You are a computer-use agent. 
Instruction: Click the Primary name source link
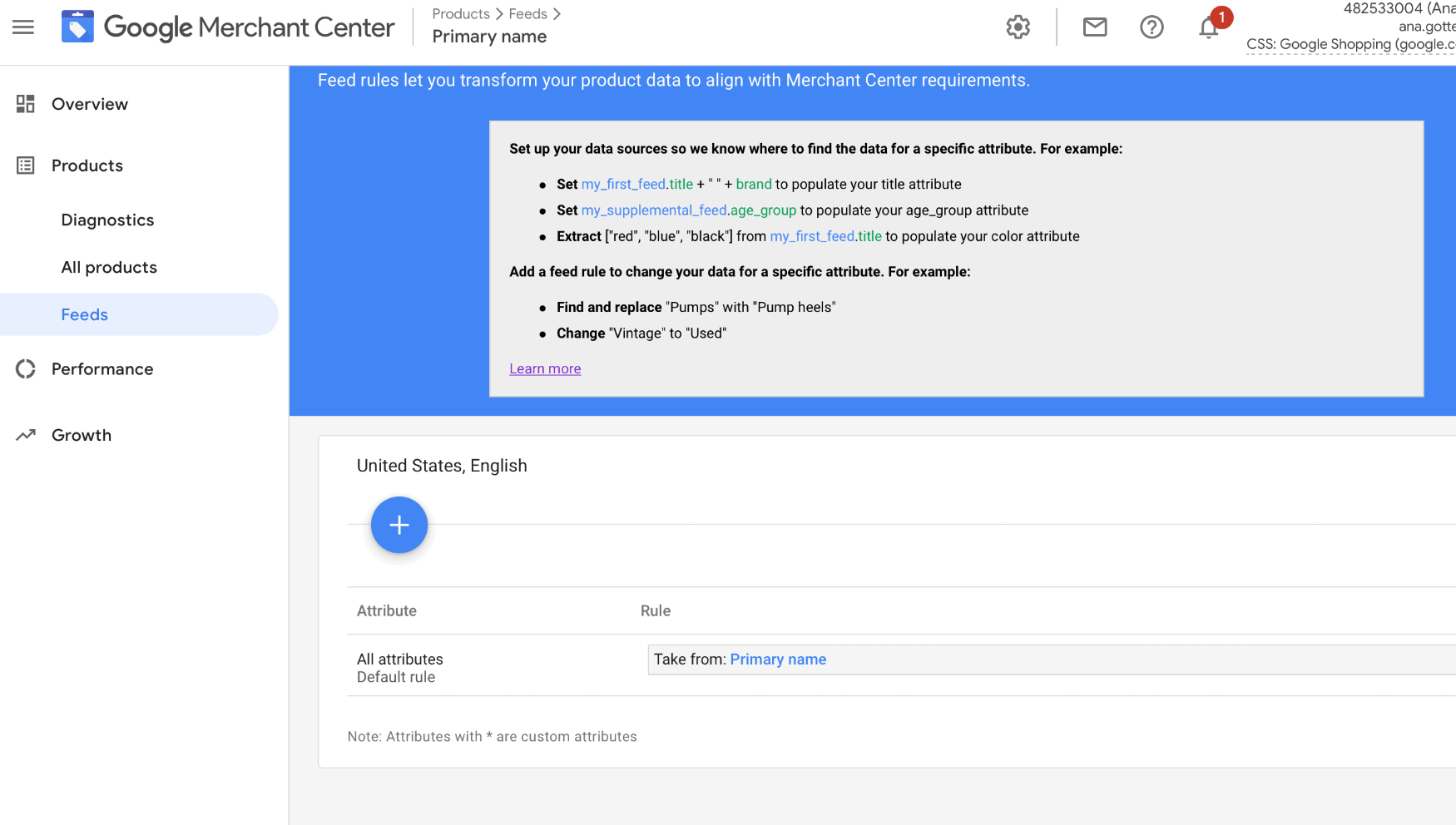pos(778,660)
